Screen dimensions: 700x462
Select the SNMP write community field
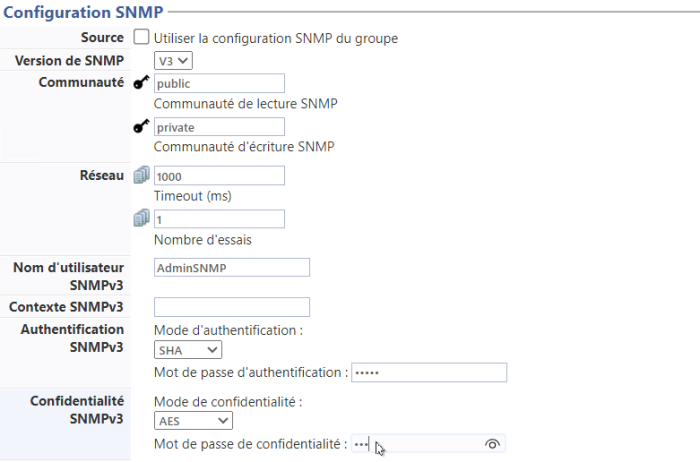tap(220, 127)
